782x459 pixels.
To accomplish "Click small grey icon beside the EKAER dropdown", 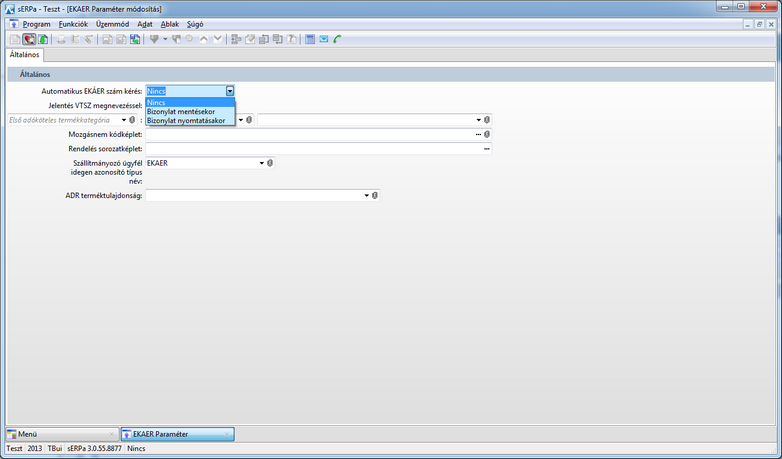I will click(x=270, y=163).
